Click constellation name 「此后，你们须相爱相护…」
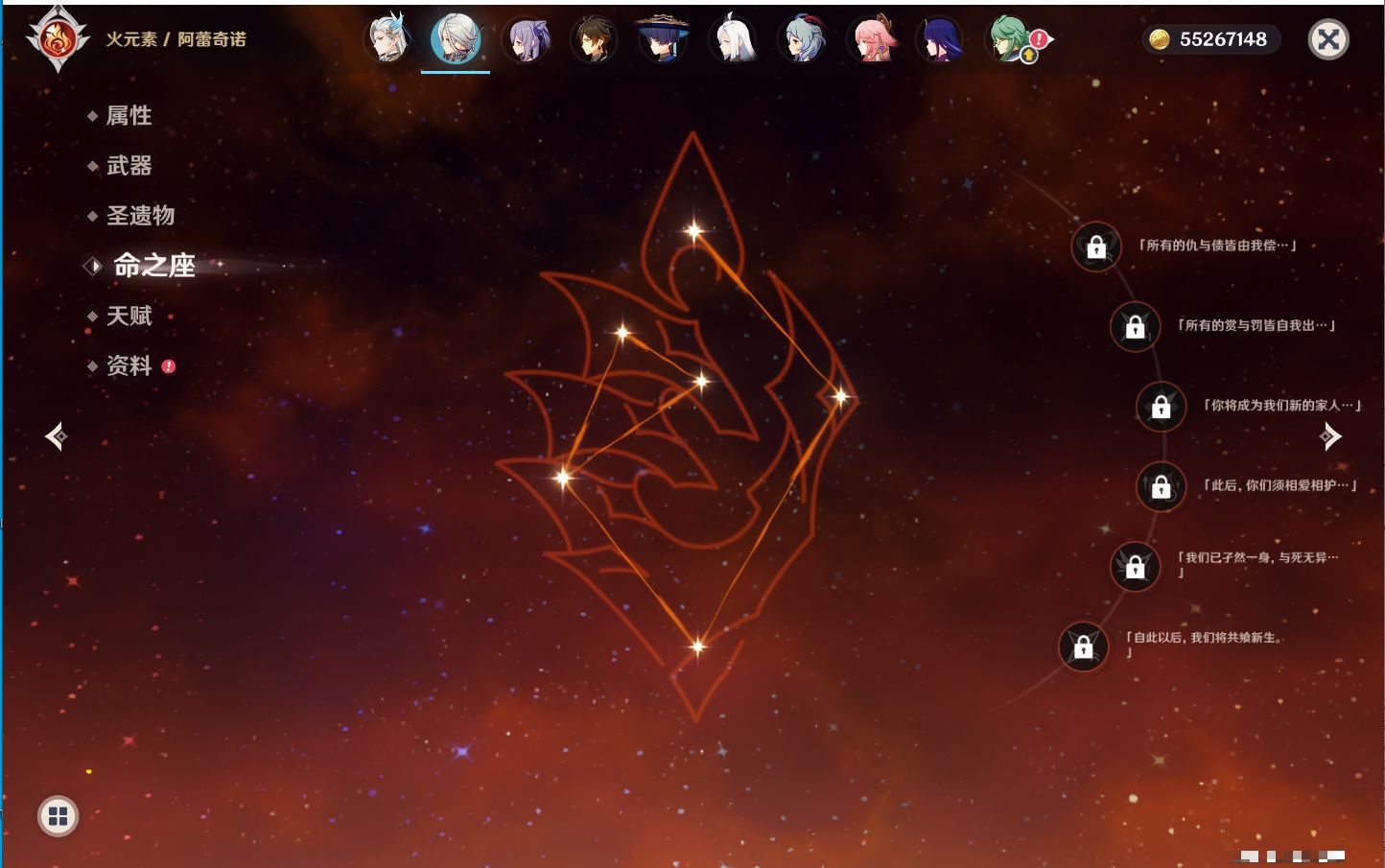1385x868 pixels. (1280, 485)
